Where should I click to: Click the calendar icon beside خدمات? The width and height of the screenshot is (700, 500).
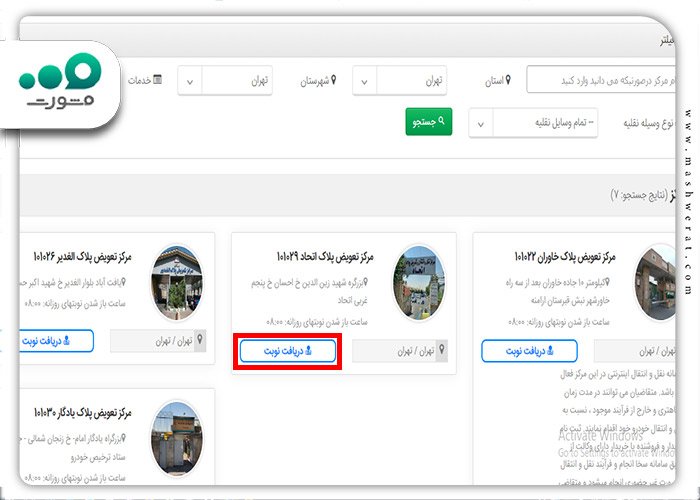click(157, 79)
